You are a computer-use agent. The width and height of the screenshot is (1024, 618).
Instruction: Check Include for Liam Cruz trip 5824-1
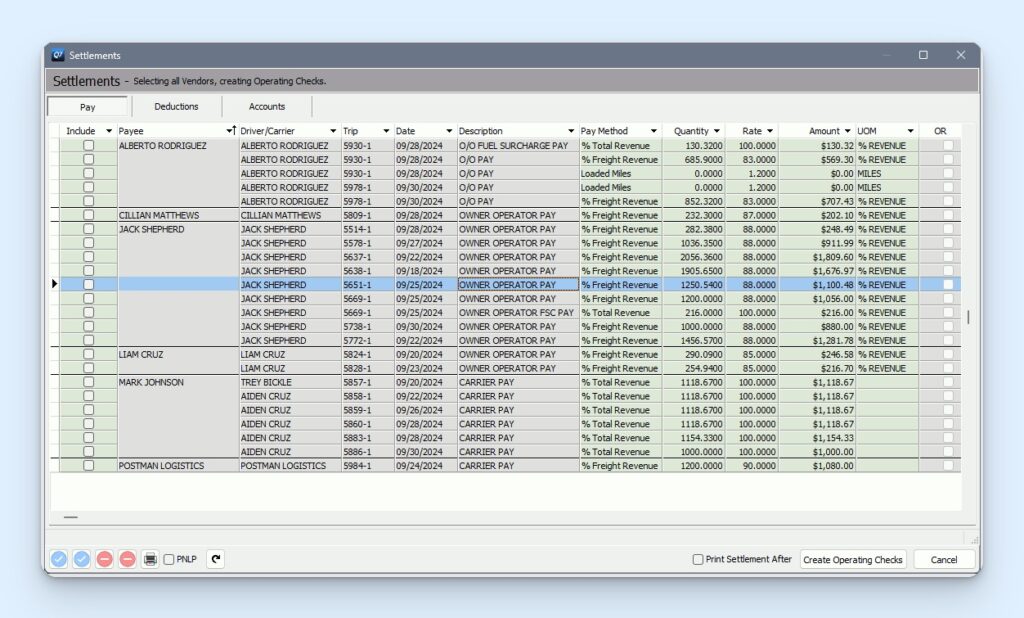89,354
